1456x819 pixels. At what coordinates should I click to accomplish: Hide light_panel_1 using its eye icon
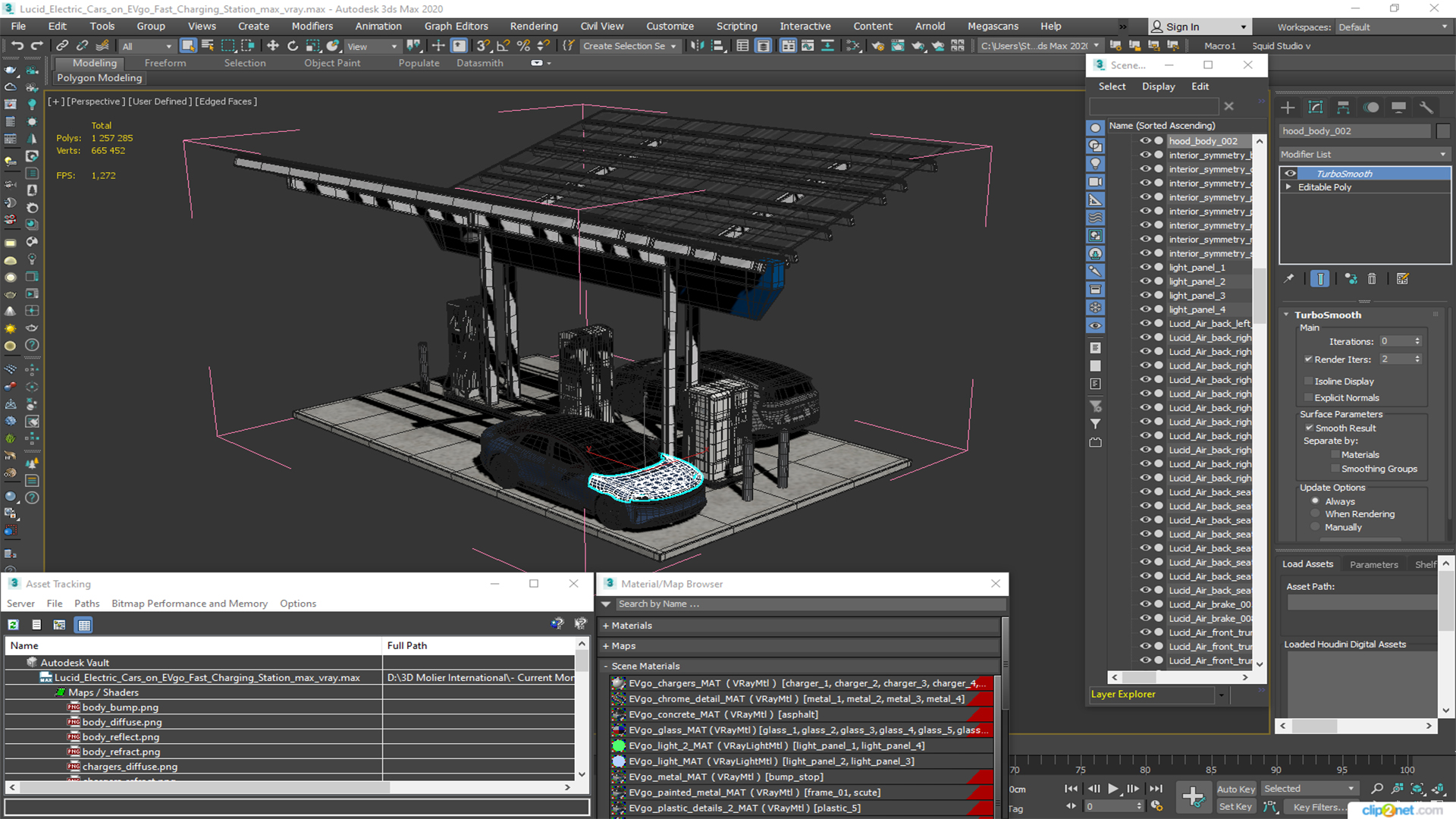pos(1145,268)
